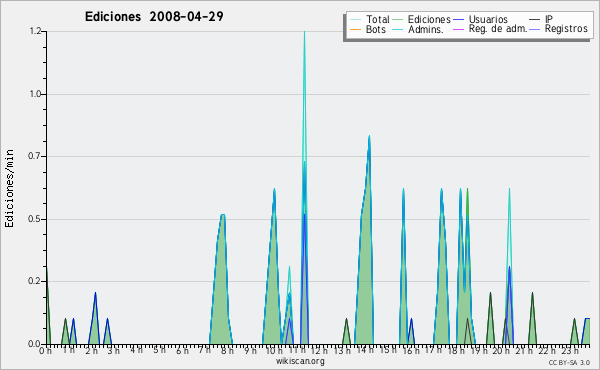Click the 'Ediciones/min' y-axis label
This screenshot has height=370, width=600.
tap(9, 188)
